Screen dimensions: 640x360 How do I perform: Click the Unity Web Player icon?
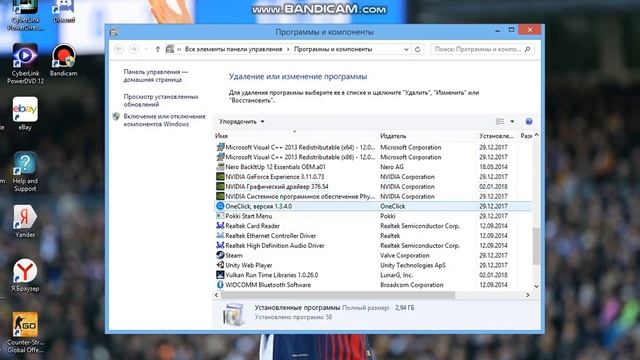tap(220, 265)
